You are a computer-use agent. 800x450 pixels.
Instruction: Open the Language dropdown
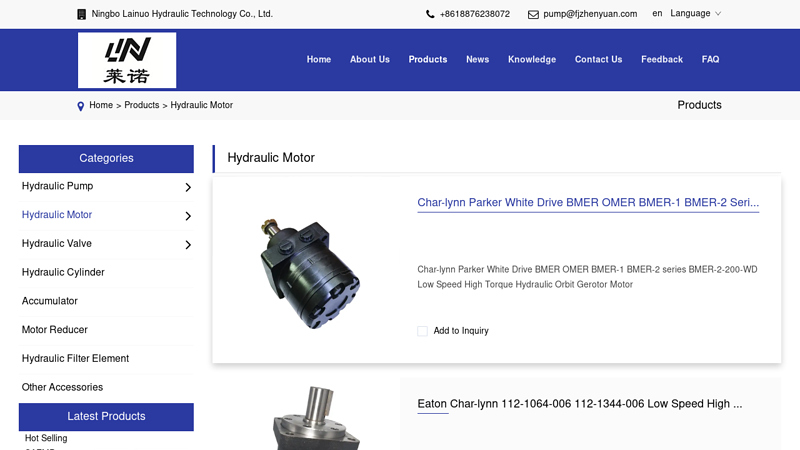pos(695,13)
